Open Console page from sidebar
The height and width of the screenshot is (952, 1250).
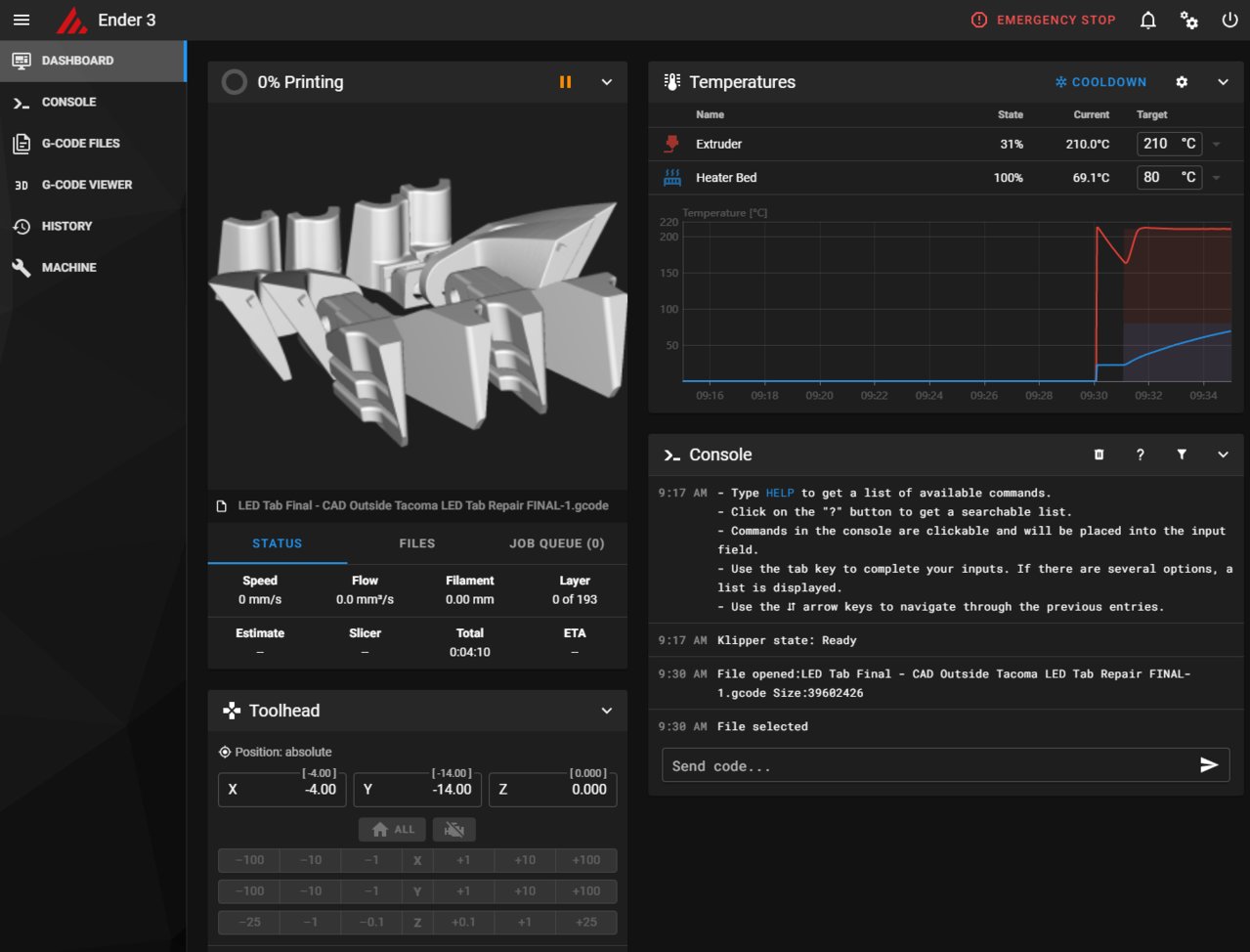click(x=93, y=102)
